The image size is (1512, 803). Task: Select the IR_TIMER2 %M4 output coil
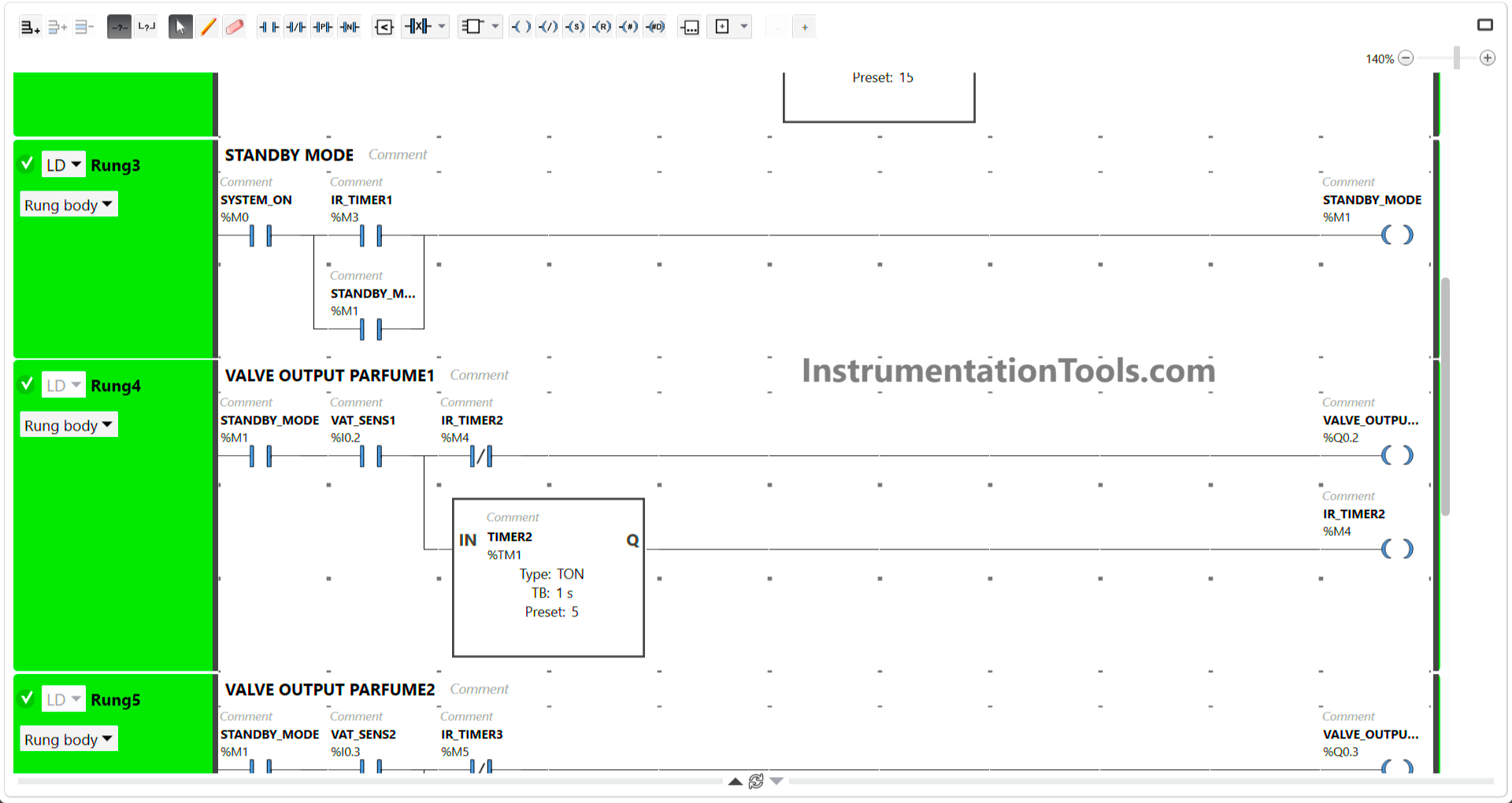(x=1398, y=549)
